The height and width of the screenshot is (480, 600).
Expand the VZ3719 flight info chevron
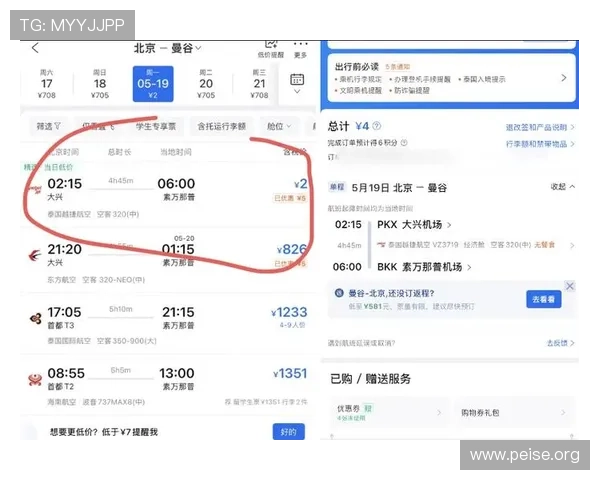pyautogui.click(x=572, y=246)
